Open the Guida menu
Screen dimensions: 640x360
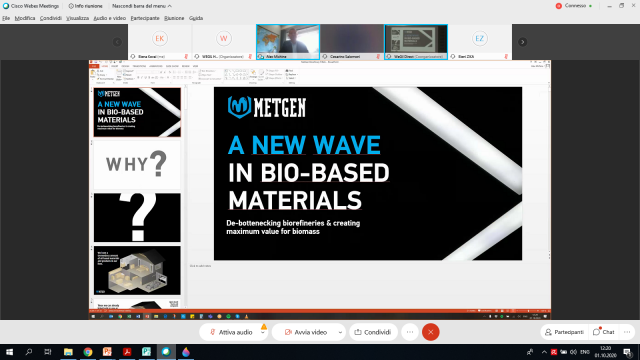coord(196,18)
